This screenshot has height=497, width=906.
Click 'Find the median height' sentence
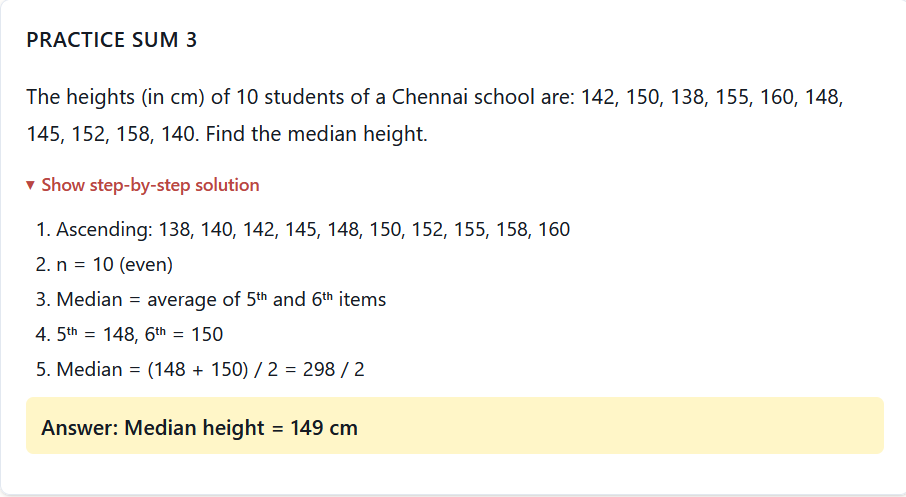(318, 133)
